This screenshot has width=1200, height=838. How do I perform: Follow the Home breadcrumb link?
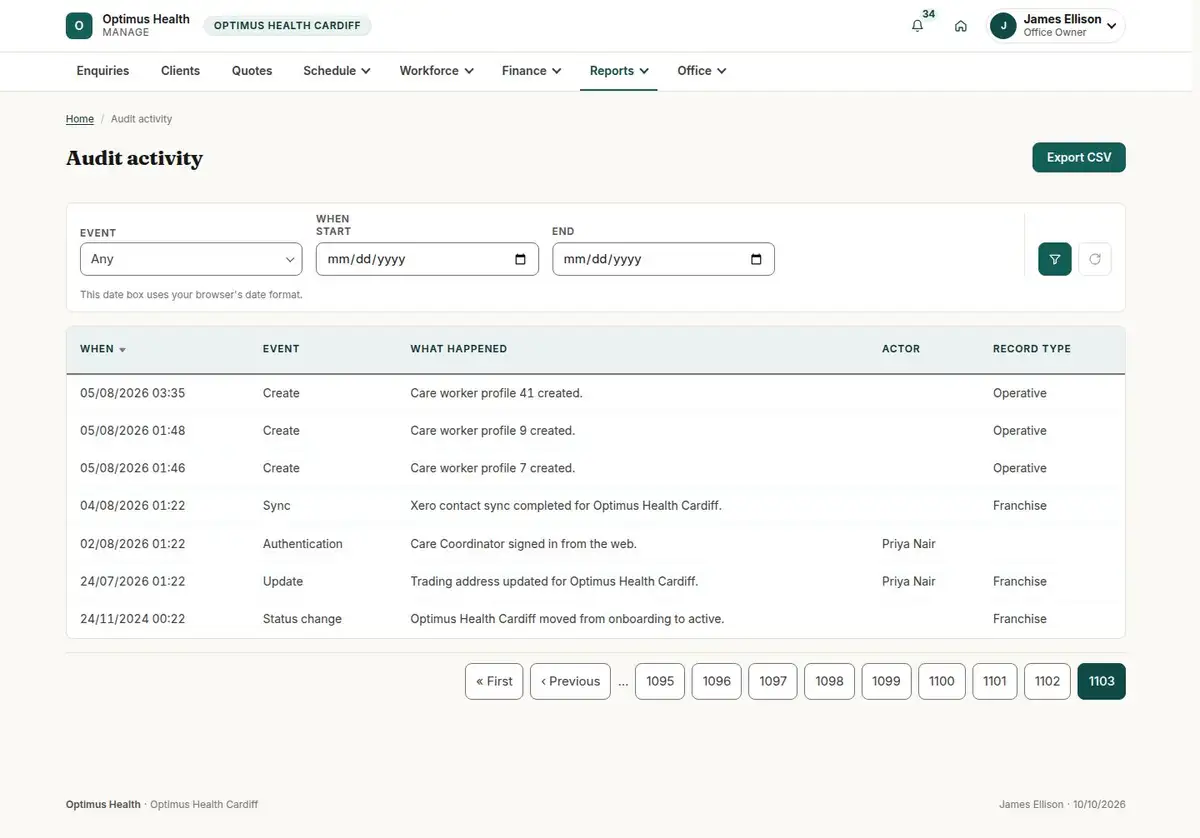pyautogui.click(x=80, y=119)
